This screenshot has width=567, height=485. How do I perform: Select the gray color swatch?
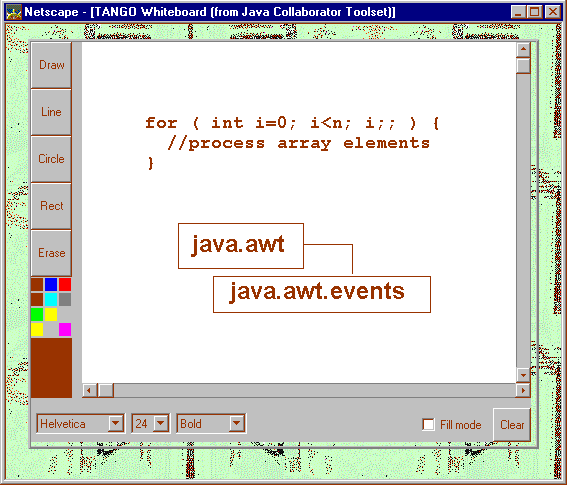click(65, 299)
